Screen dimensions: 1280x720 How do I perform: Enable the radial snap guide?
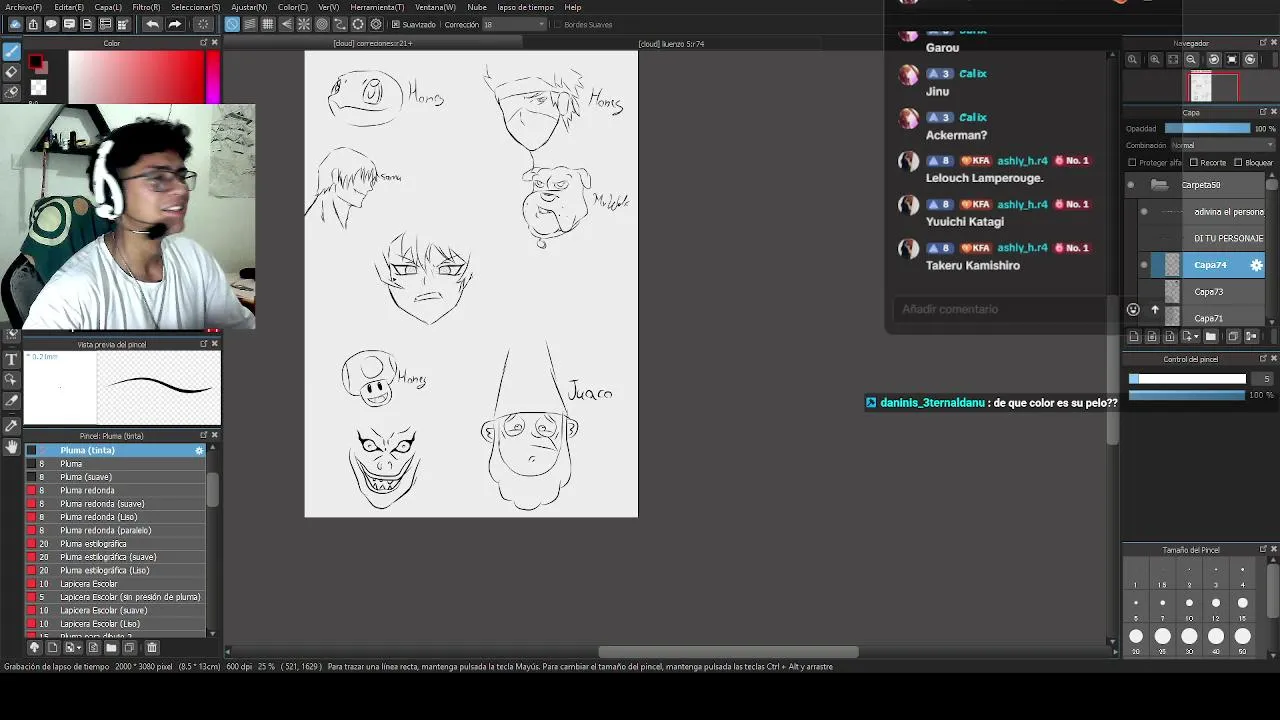pos(304,24)
